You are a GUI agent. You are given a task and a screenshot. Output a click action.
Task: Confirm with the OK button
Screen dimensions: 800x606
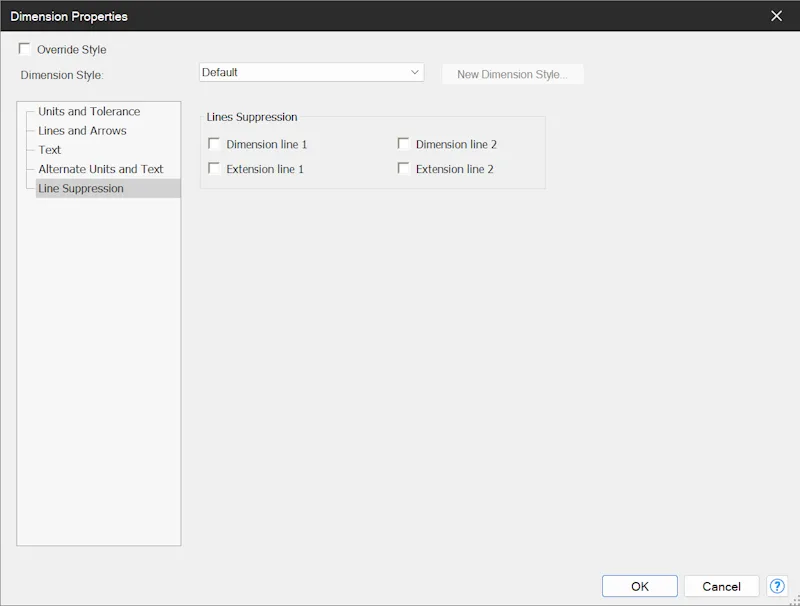click(x=640, y=586)
